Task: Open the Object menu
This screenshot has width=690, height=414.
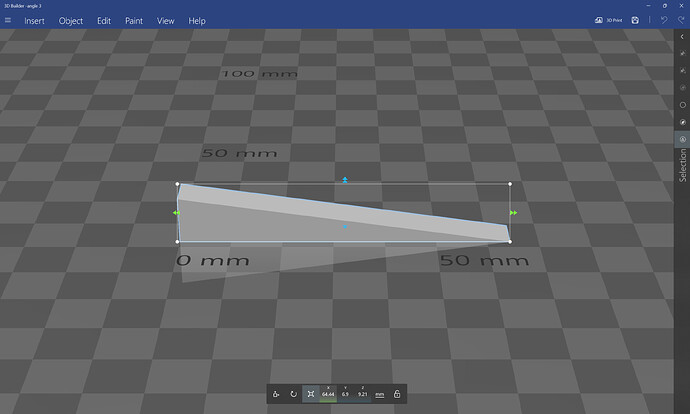Action: point(71,20)
